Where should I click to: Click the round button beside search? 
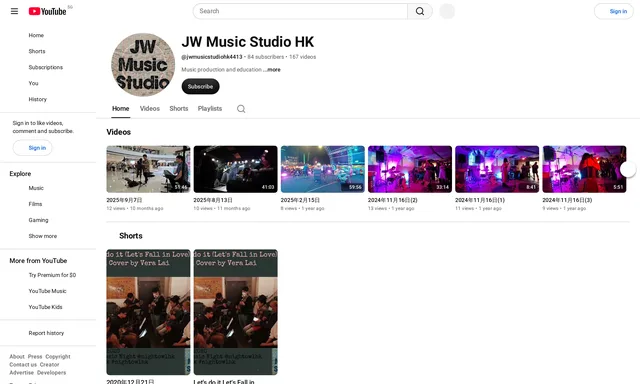click(447, 11)
